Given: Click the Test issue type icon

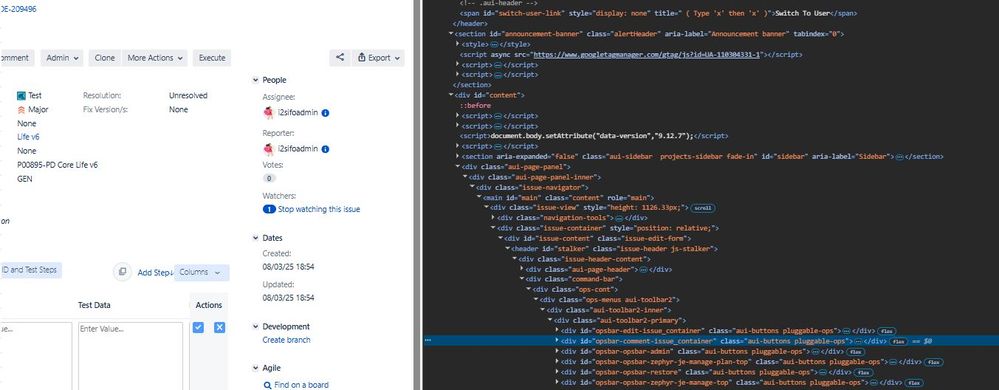Looking at the screenshot, I should pos(21,96).
